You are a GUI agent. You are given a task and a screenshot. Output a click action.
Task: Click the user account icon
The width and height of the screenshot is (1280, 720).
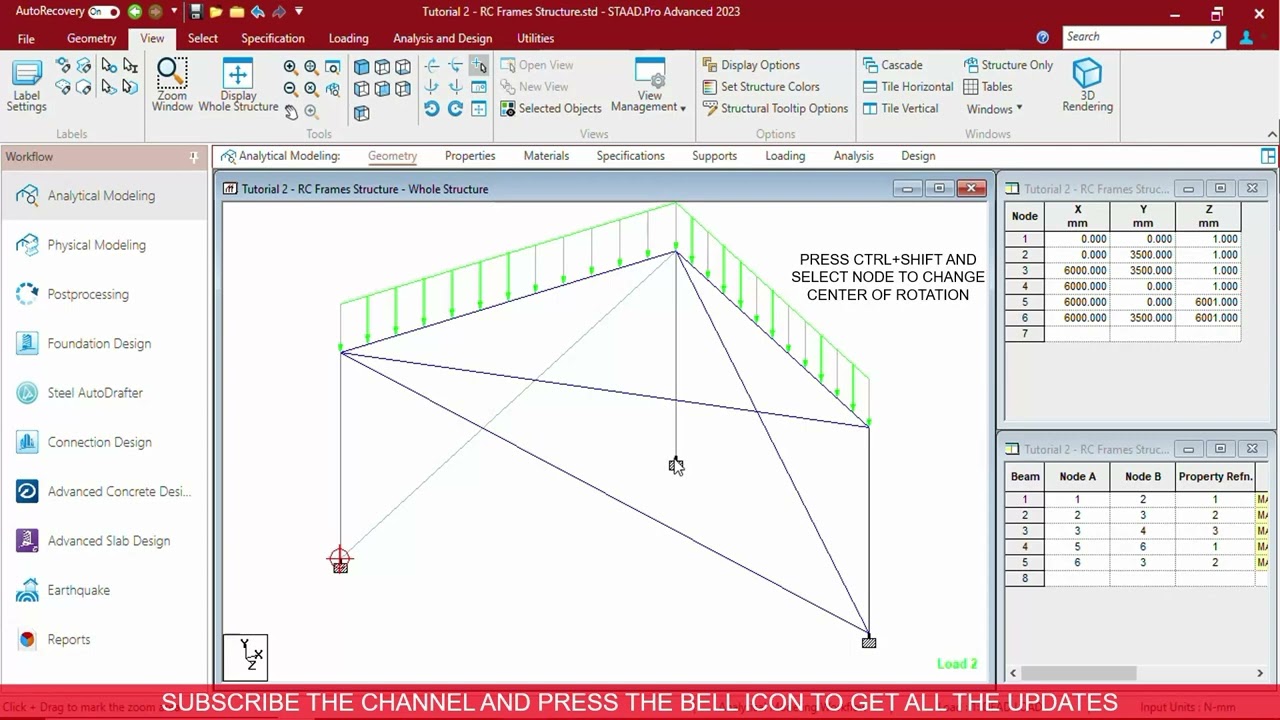1246,37
